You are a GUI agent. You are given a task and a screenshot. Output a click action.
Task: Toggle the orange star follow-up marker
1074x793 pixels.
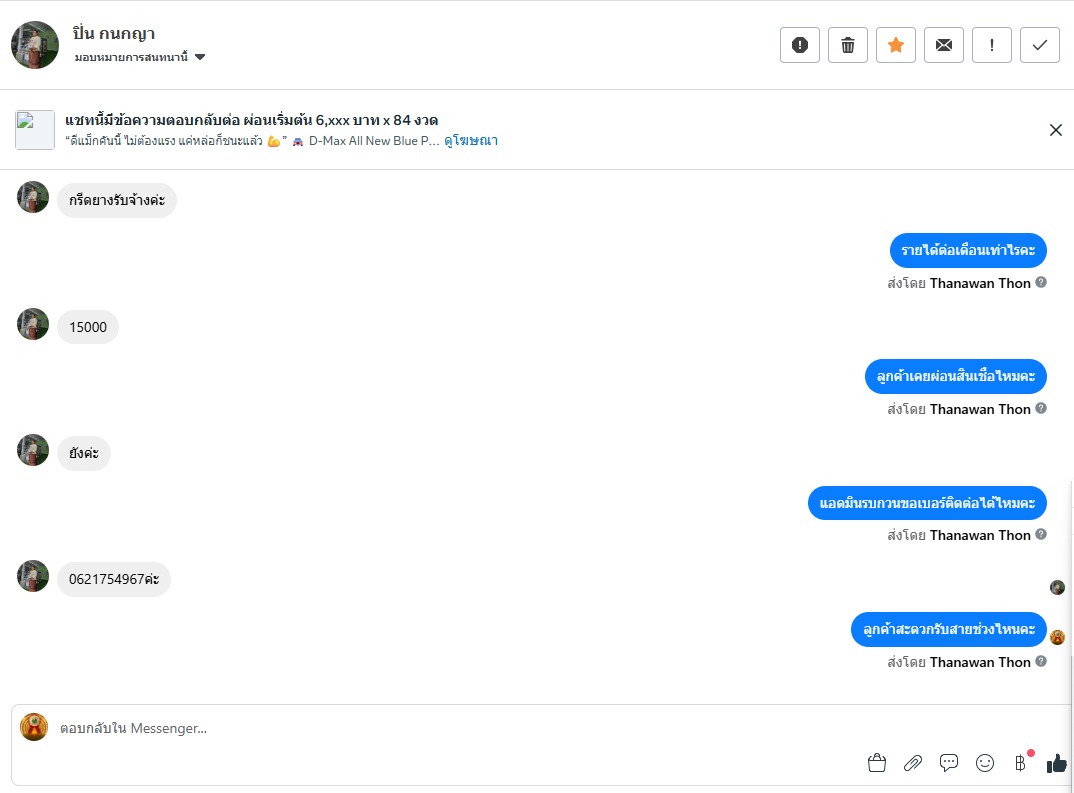(896, 45)
